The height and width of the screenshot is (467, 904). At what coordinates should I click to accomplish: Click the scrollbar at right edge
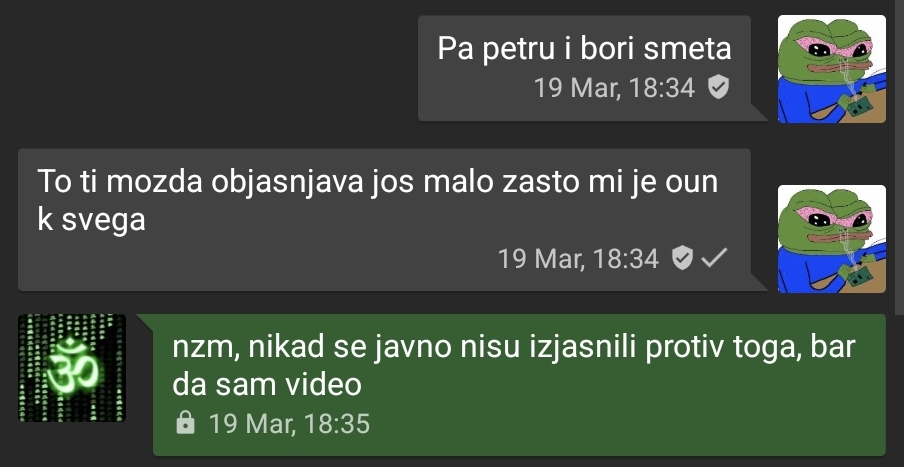click(899, 157)
